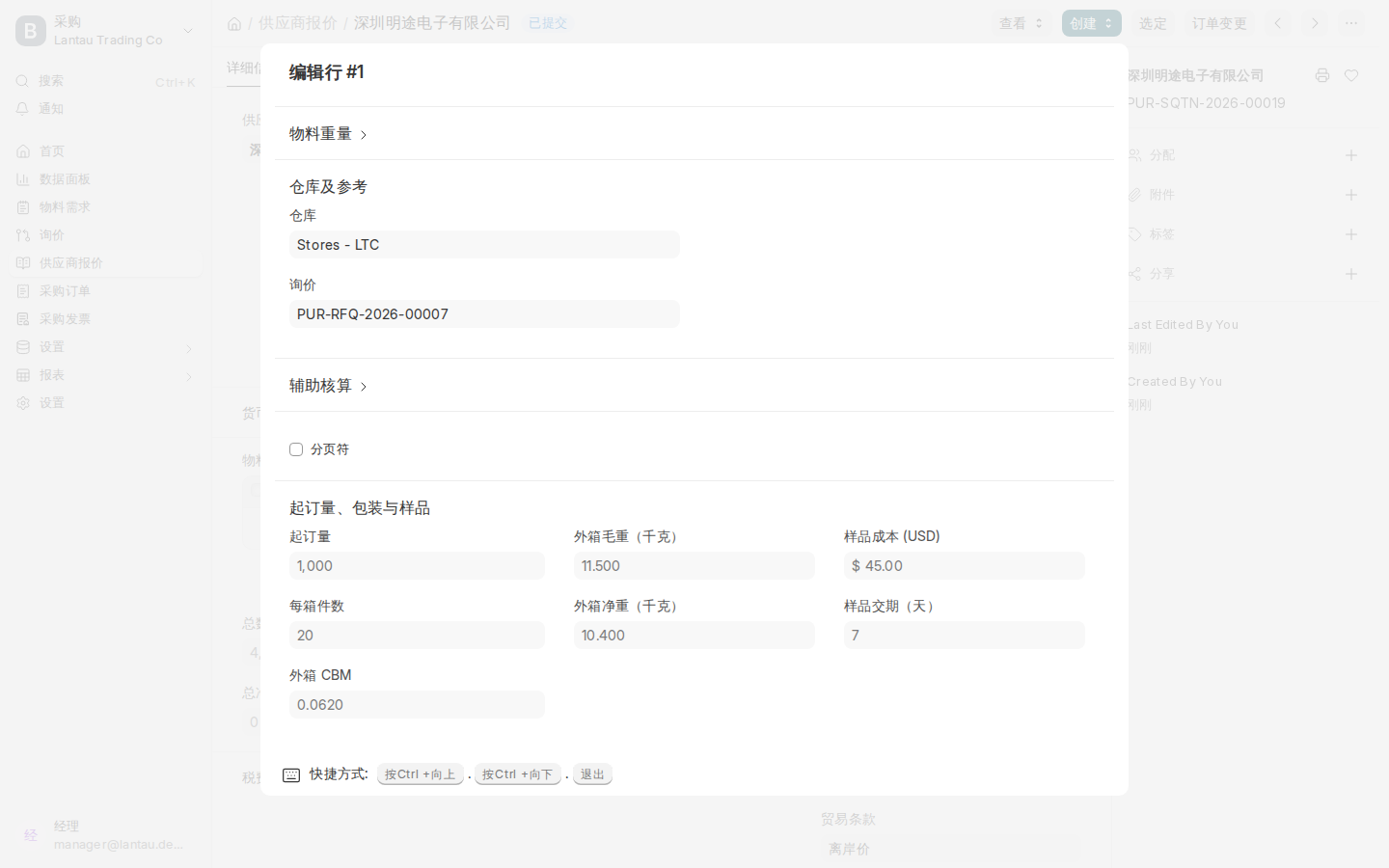Image resolution: width=1389 pixels, height=868 pixels.
Task: Go to previous document arrow
Action: [1278, 23]
